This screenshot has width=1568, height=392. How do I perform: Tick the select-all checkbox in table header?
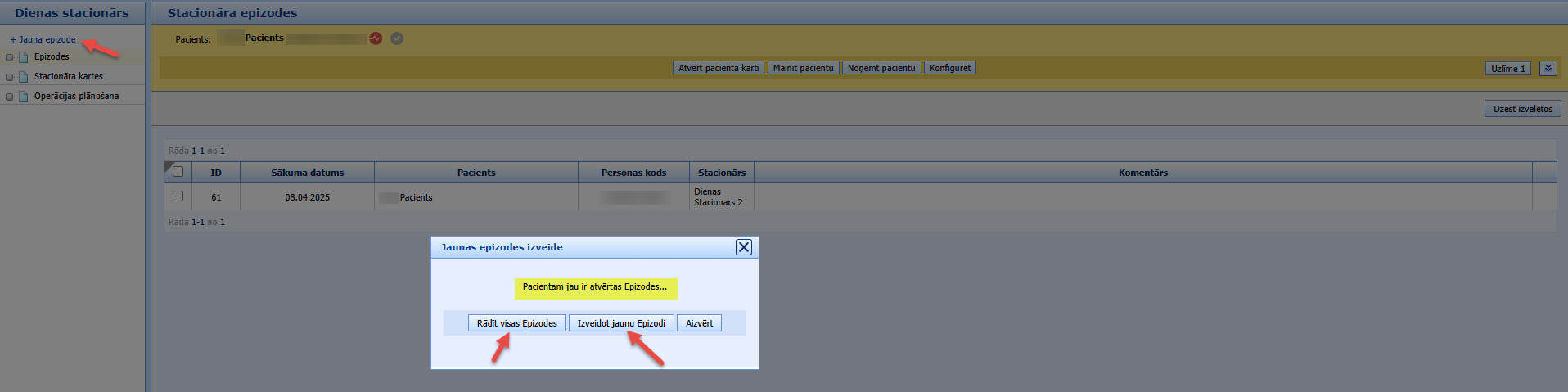coord(178,172)
